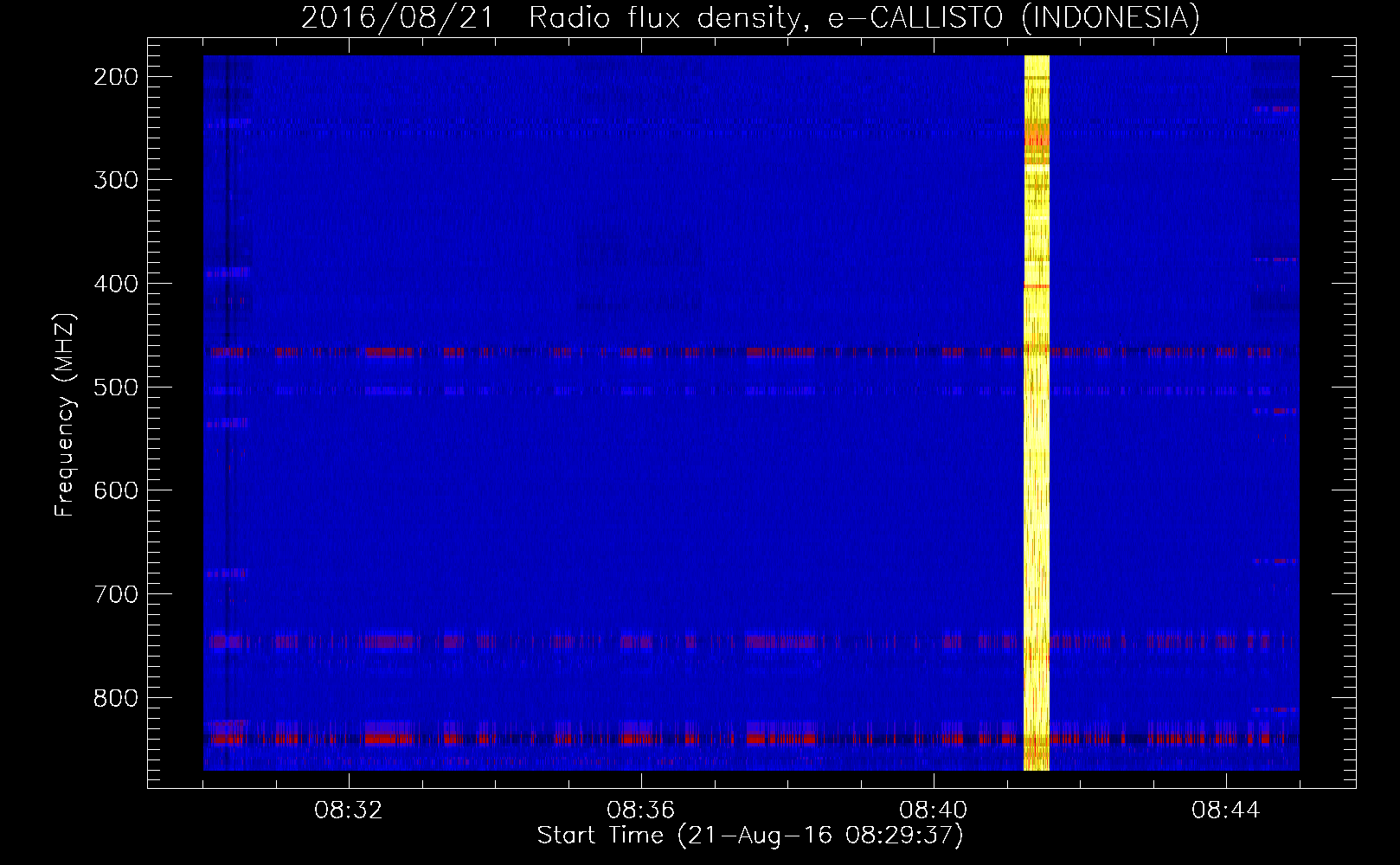
Task: Click the yellow vertical burst band in spectrogram
Action: click(x=1037, y=413)
